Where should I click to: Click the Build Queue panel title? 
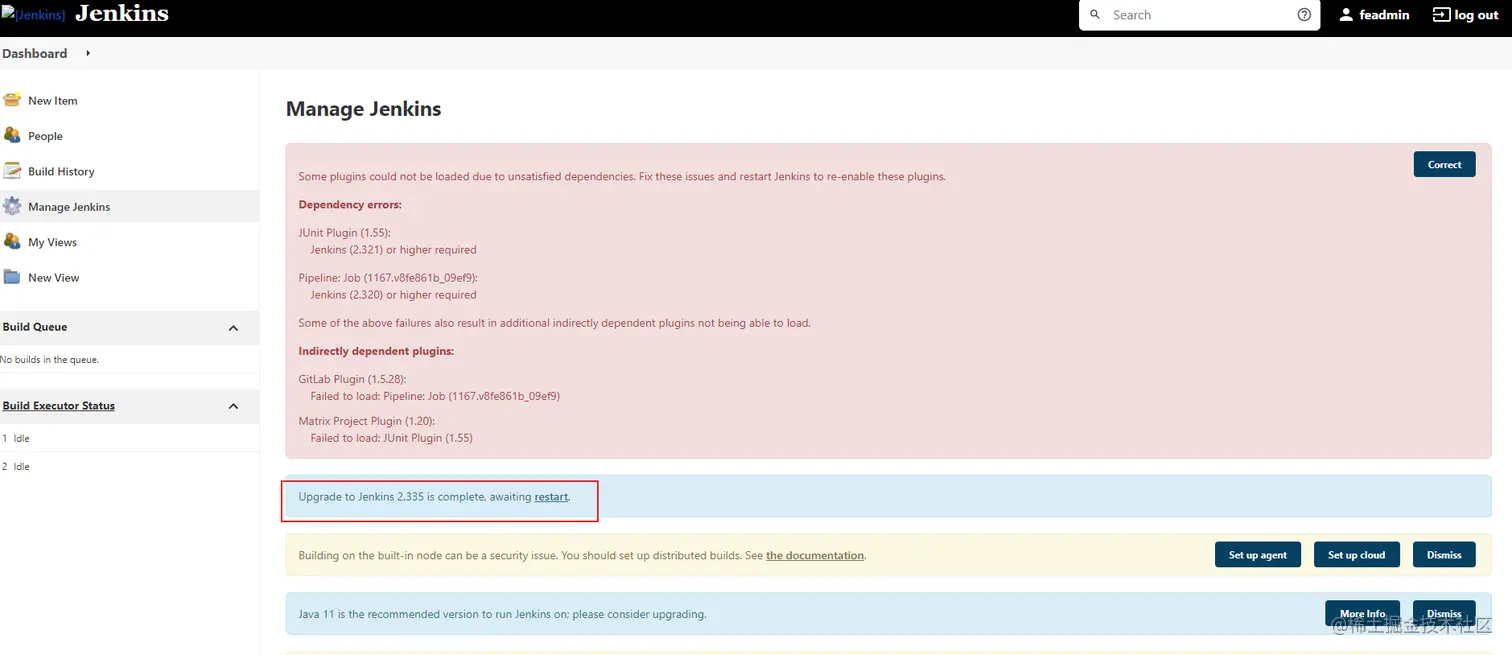tap(35, 327)
